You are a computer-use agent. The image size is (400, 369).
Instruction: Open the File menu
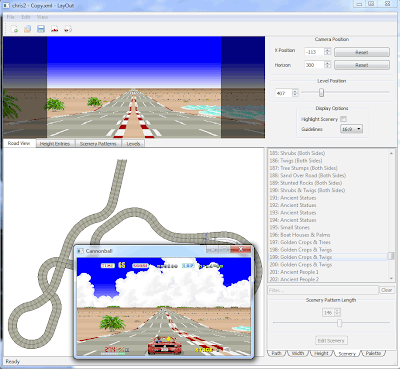coord(10,17)
